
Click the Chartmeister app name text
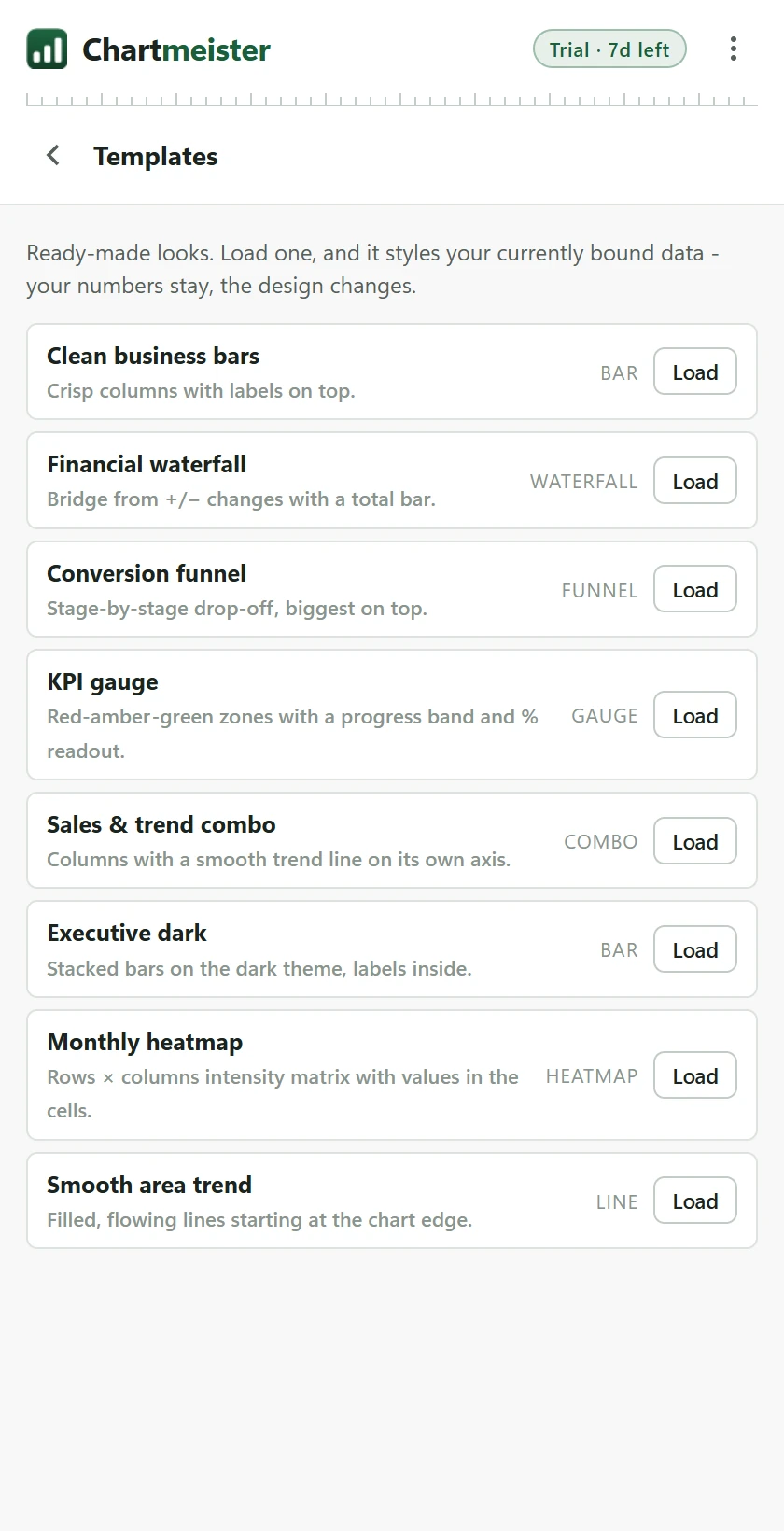tap(176, 49)
